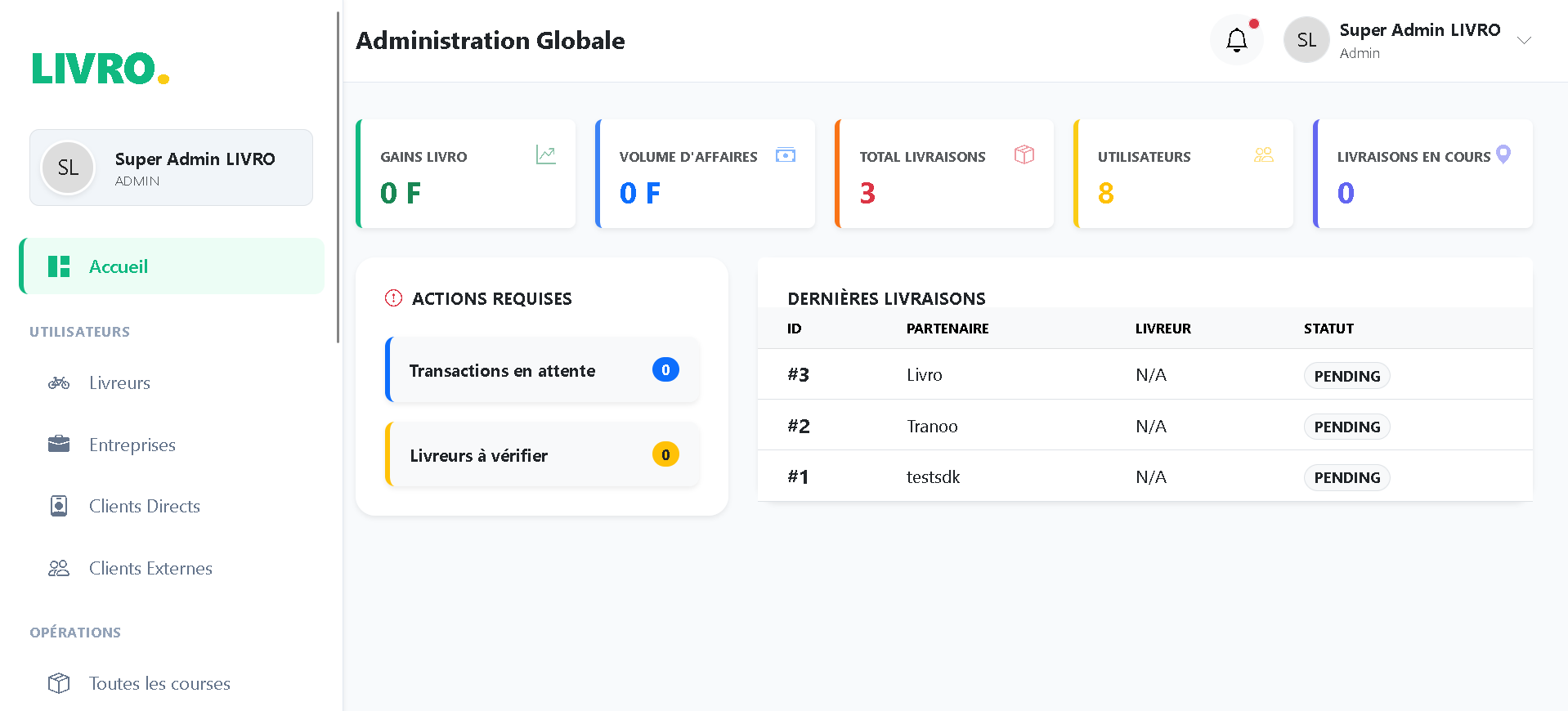
Task: Open the Toutes les courses menu item
Action: coord(172,683)
